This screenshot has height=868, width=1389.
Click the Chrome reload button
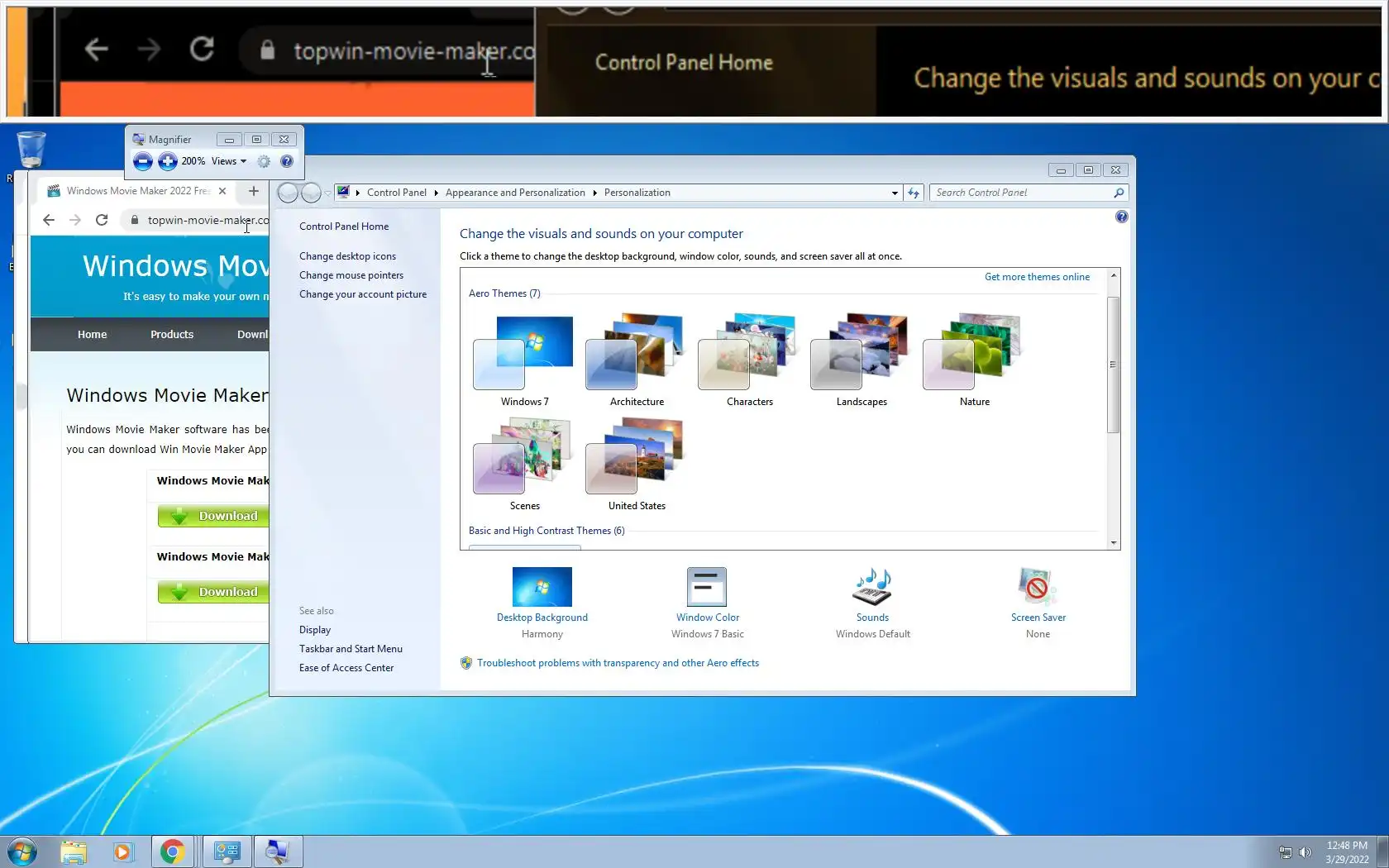coord(102,220)
